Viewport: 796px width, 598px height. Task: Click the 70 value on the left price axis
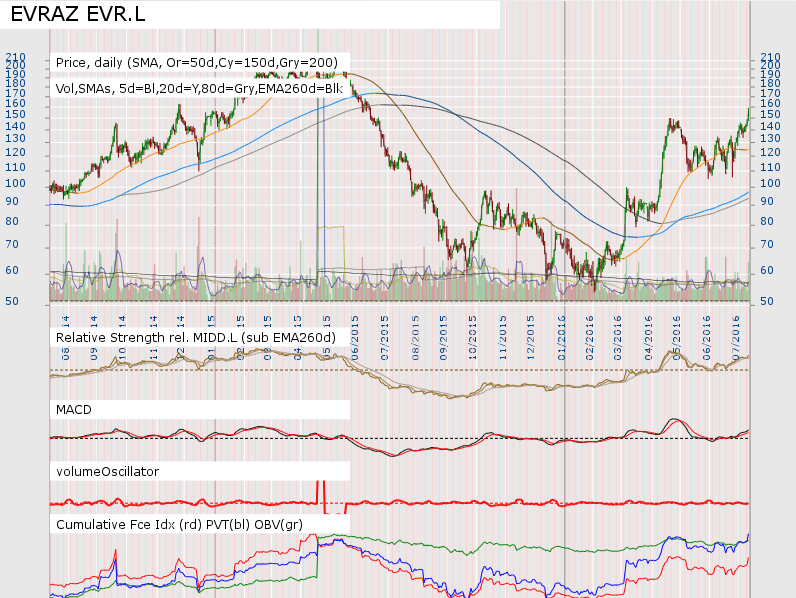click(x=12, y=245)
